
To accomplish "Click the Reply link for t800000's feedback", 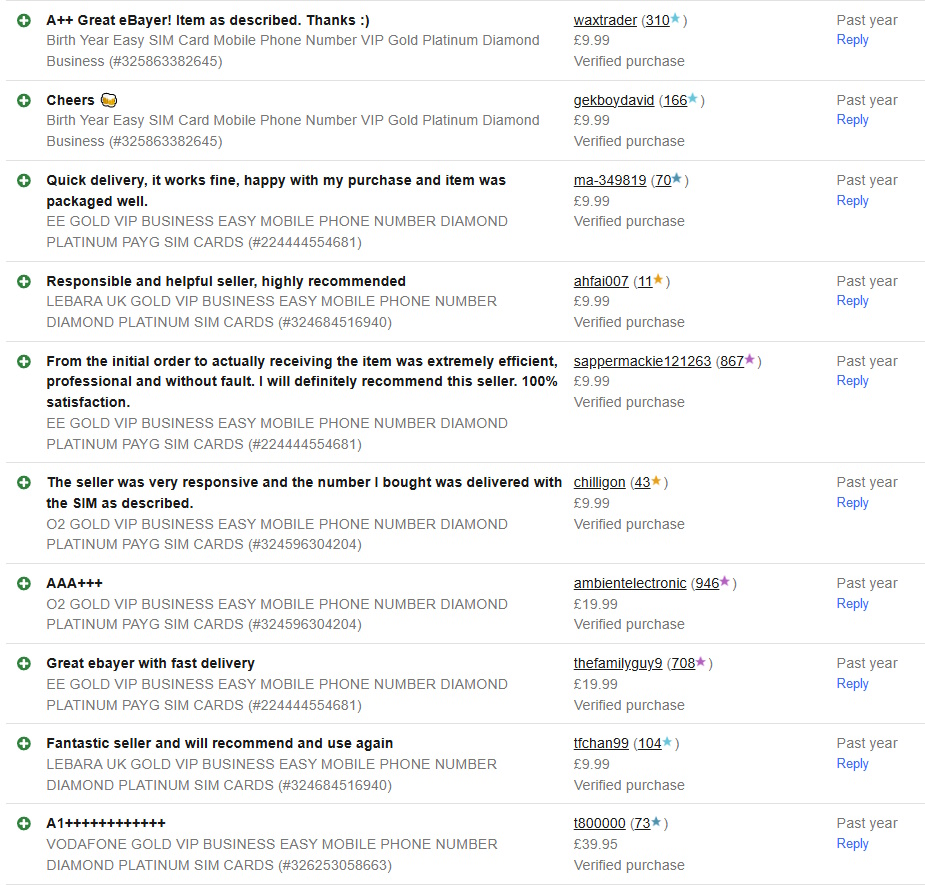I will coord(852,844).
